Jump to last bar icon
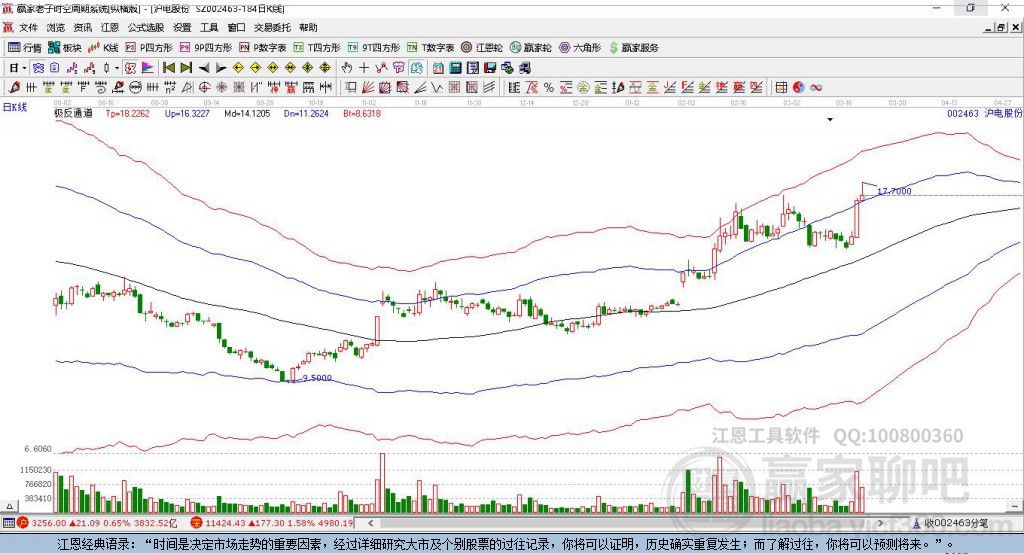 point(186,68)
